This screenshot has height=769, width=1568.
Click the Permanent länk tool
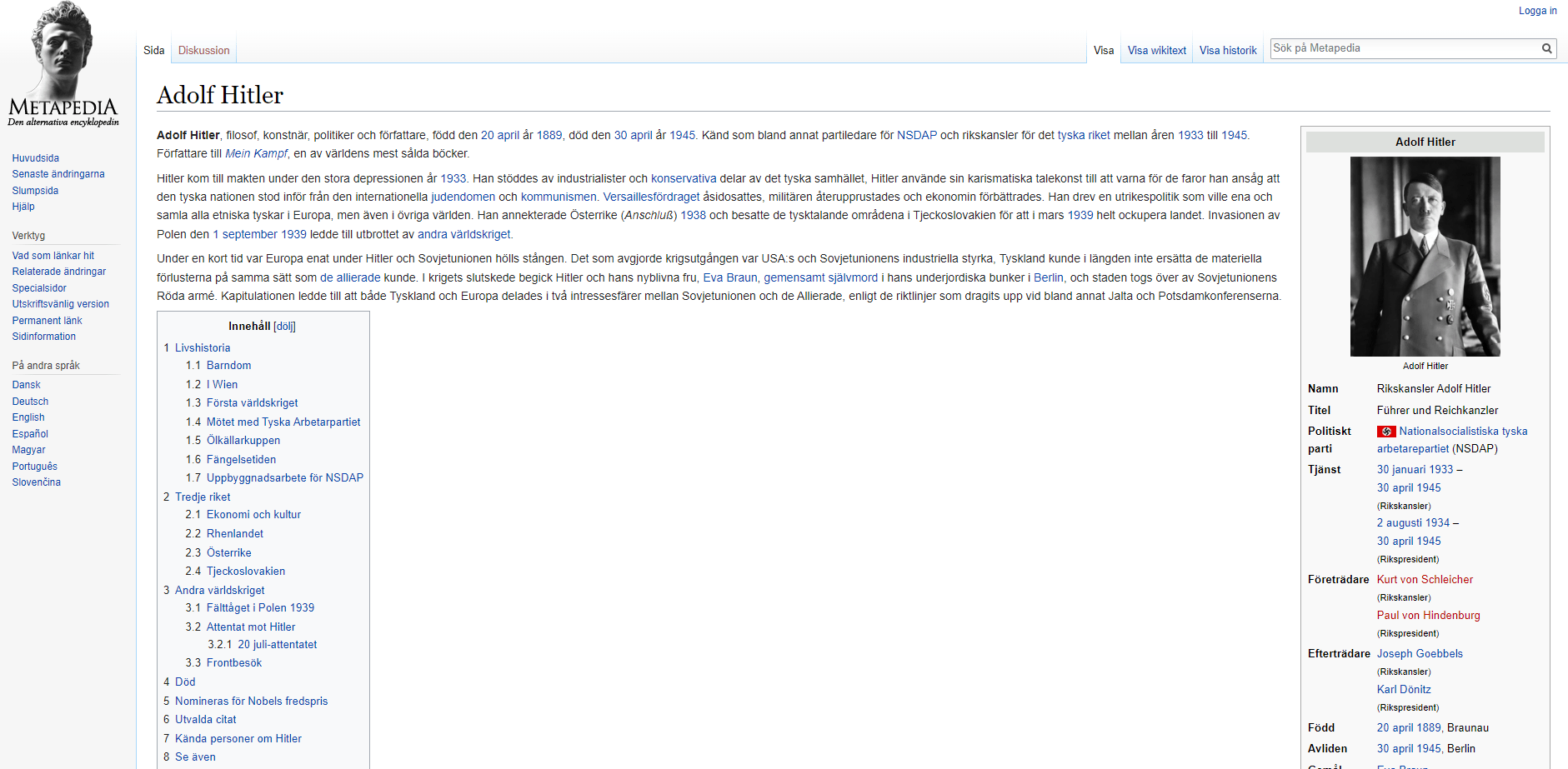coord(47,321)
